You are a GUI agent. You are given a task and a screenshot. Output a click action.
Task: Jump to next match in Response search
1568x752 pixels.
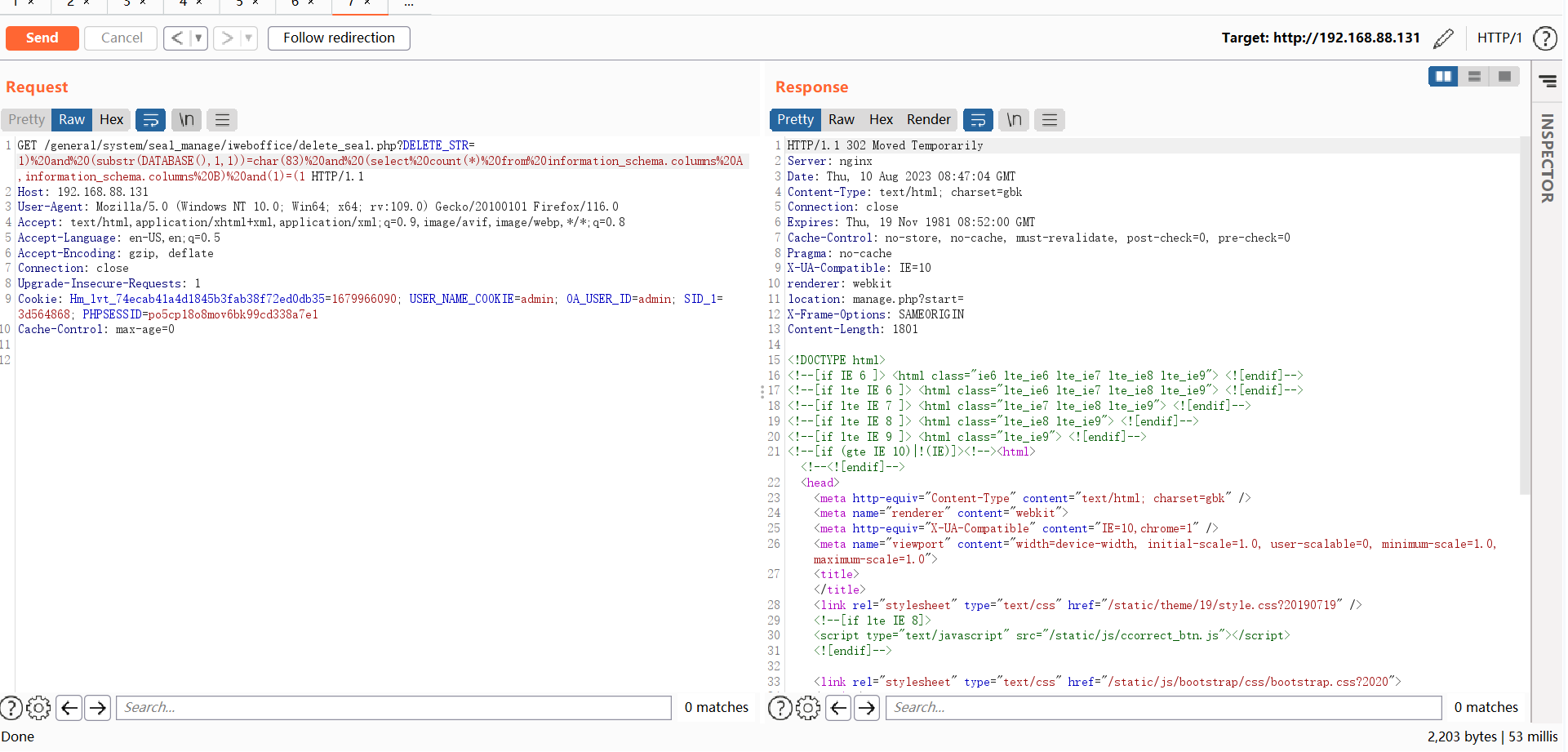[x=867, y=708]
